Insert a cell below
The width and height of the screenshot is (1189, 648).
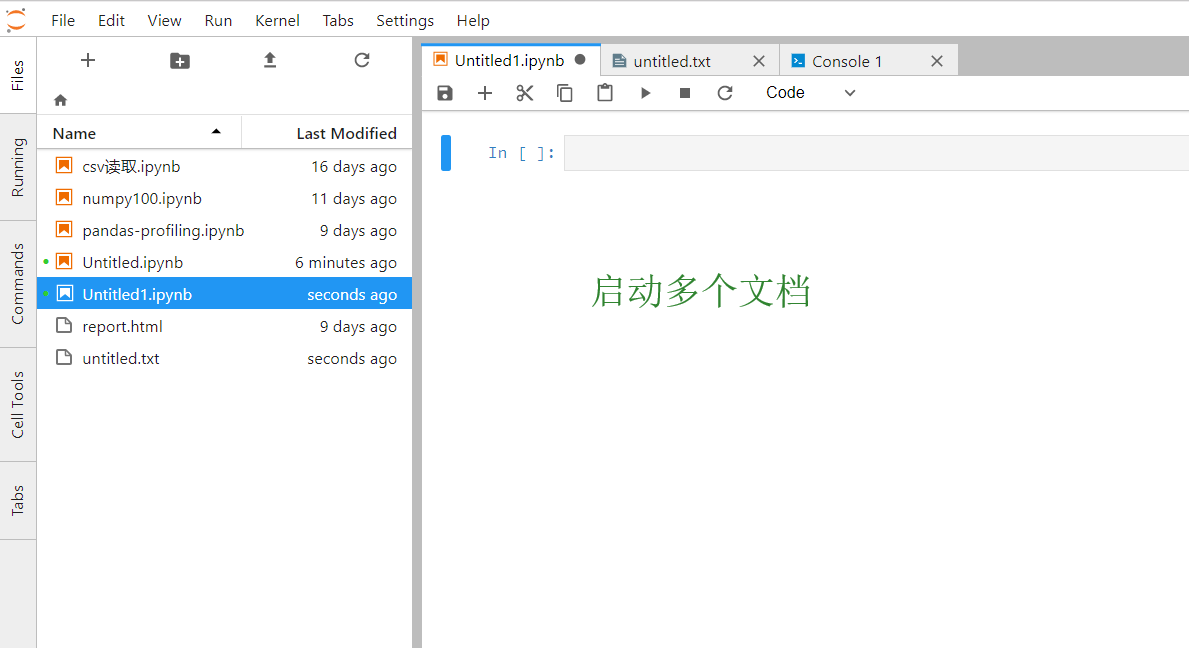click(485, 92)
